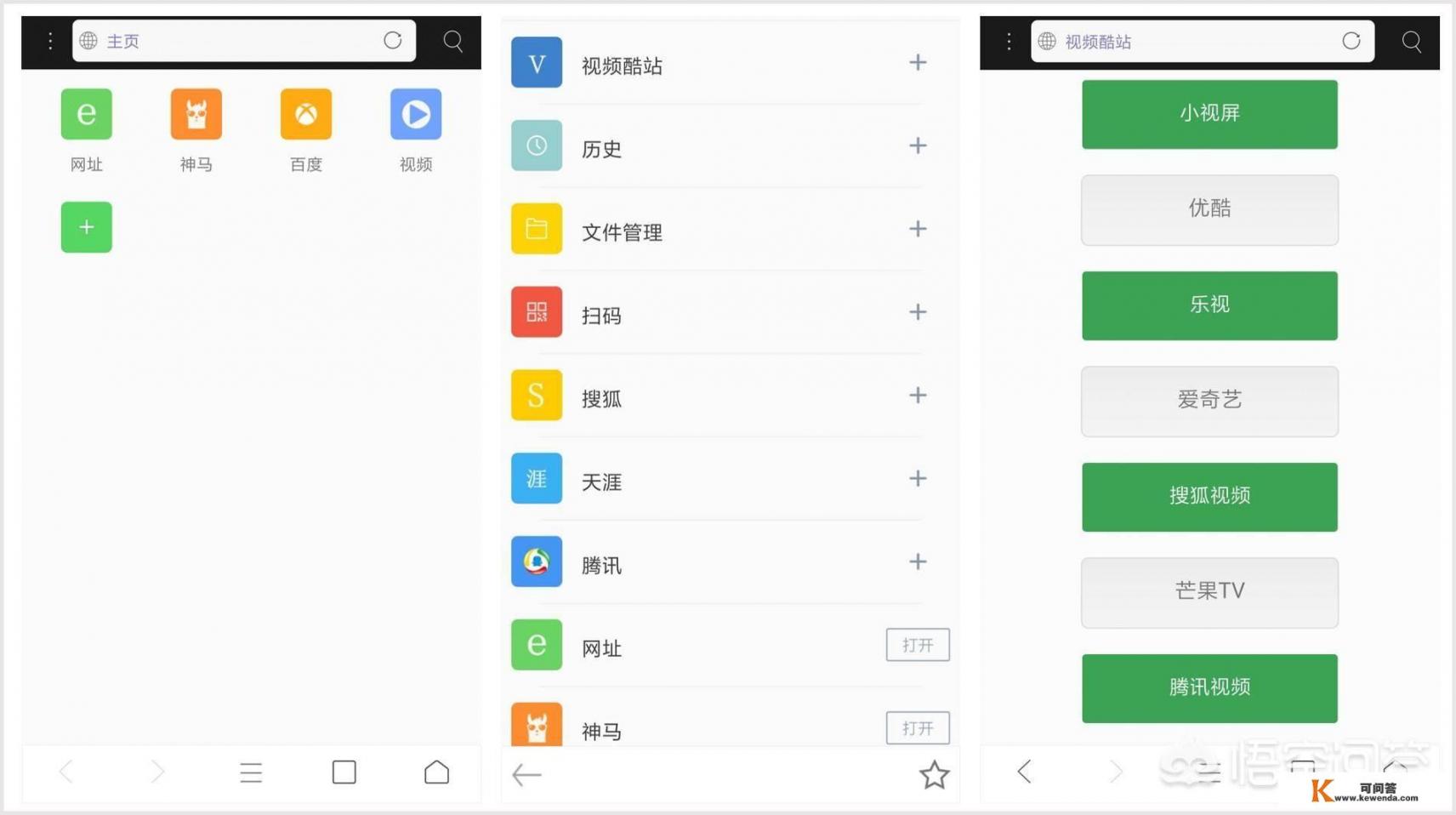Go back in 主页 screen bottom bar
1456x815 pixels.
coord(66,772)
